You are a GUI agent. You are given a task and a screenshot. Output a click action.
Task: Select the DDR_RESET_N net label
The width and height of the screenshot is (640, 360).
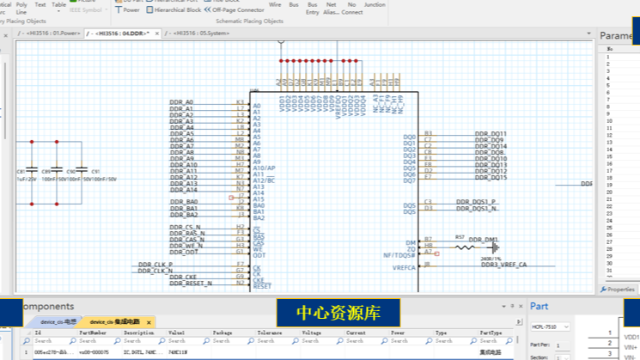(x=191, y=283)
